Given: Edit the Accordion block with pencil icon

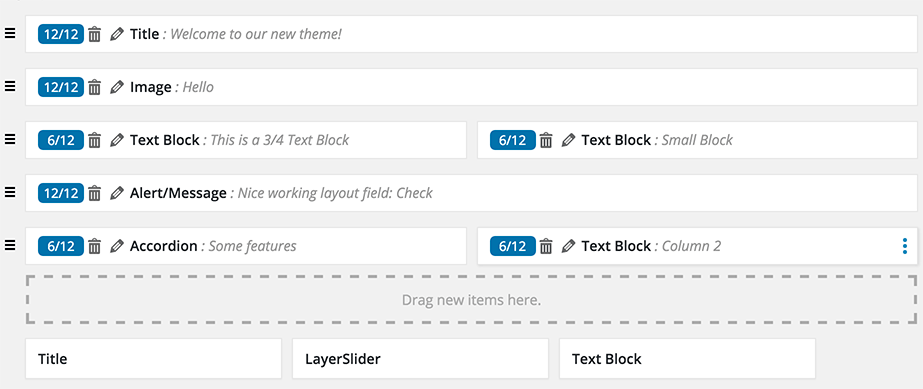Looking at the screenshot, I should pyautogui.click(x=117, y=246).
